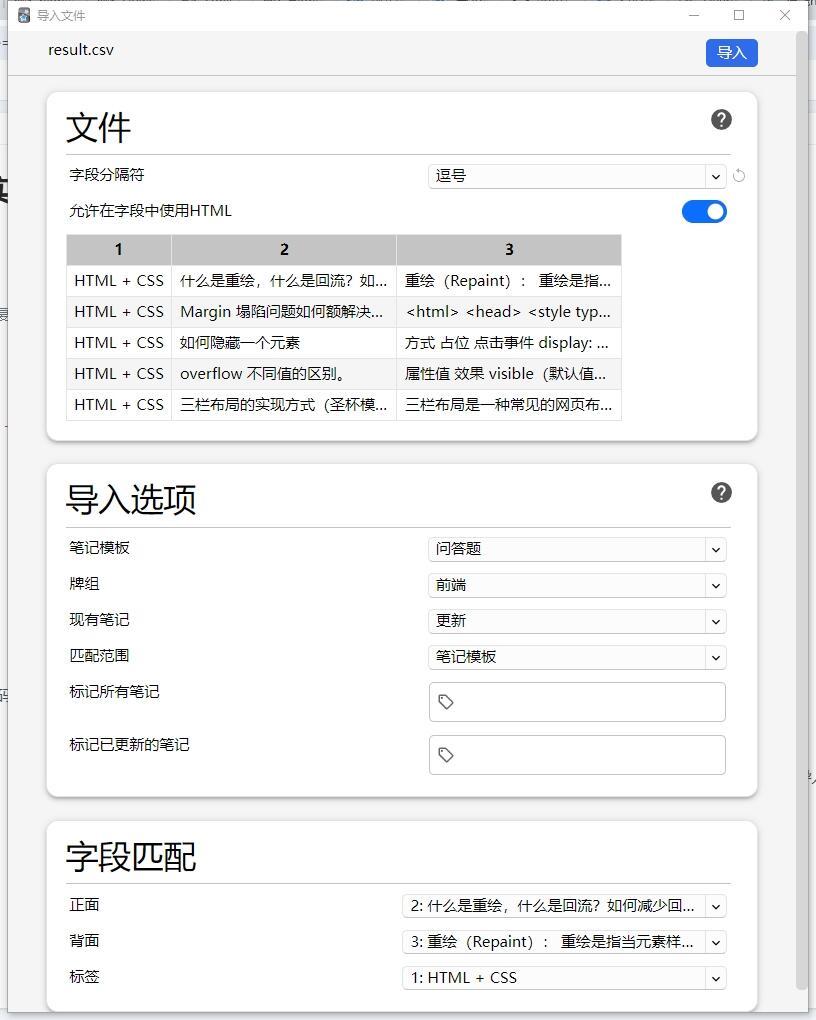Image resolution: width=816 pixels, height=1020 pixels.
Task: Open the 正面 field mapping dropdown
Action: 563,905
